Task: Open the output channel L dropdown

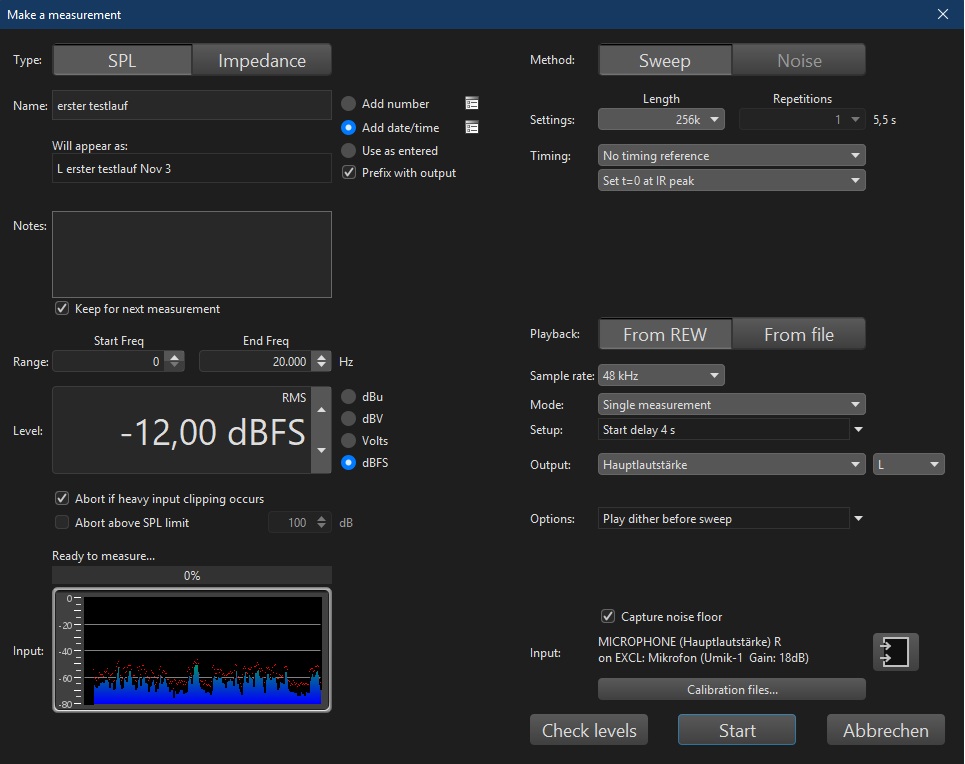Action: 908,465
